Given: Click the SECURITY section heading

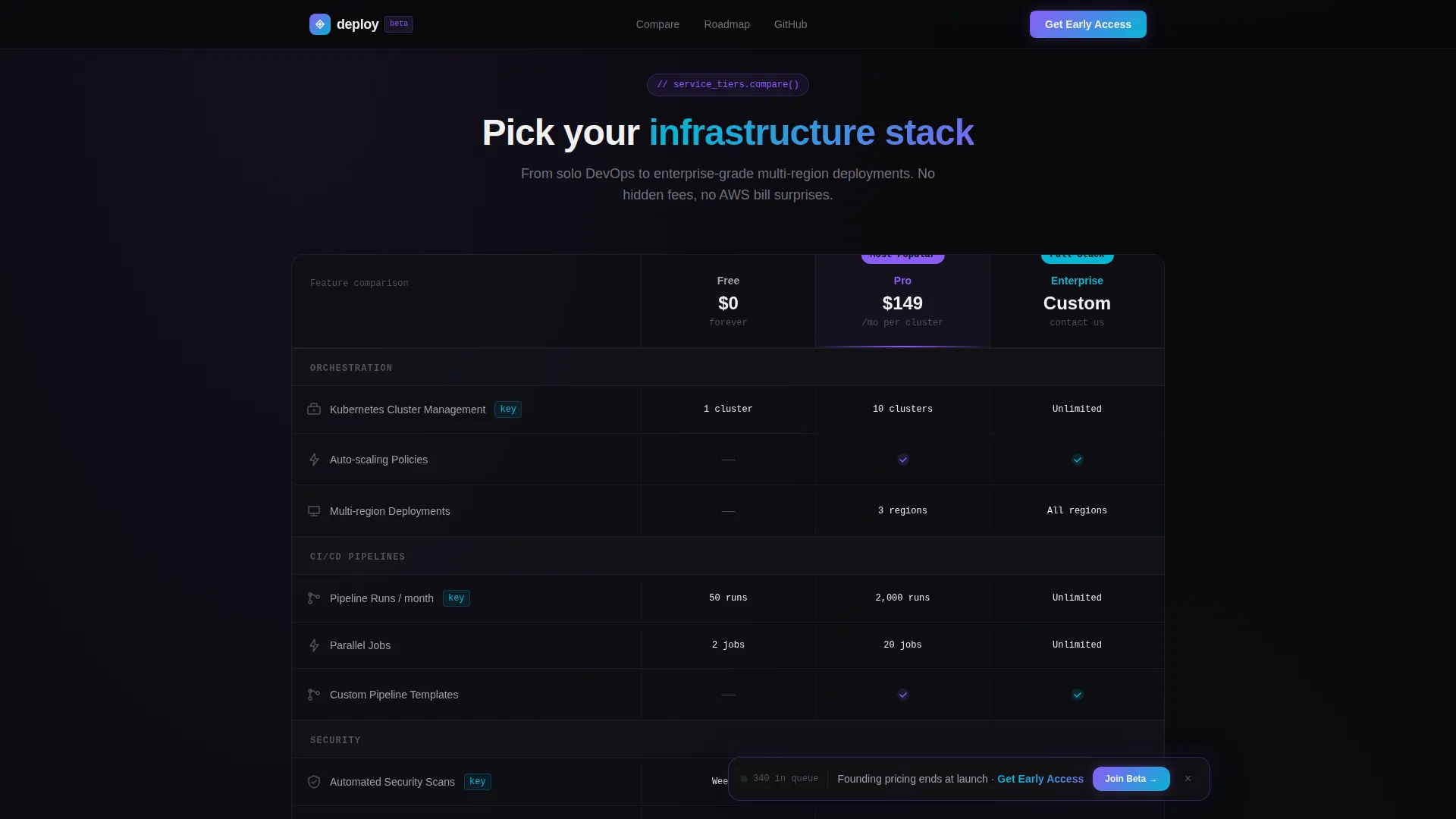Looking at the screenshot, I should pyautogui.click(x=335, y=740).
